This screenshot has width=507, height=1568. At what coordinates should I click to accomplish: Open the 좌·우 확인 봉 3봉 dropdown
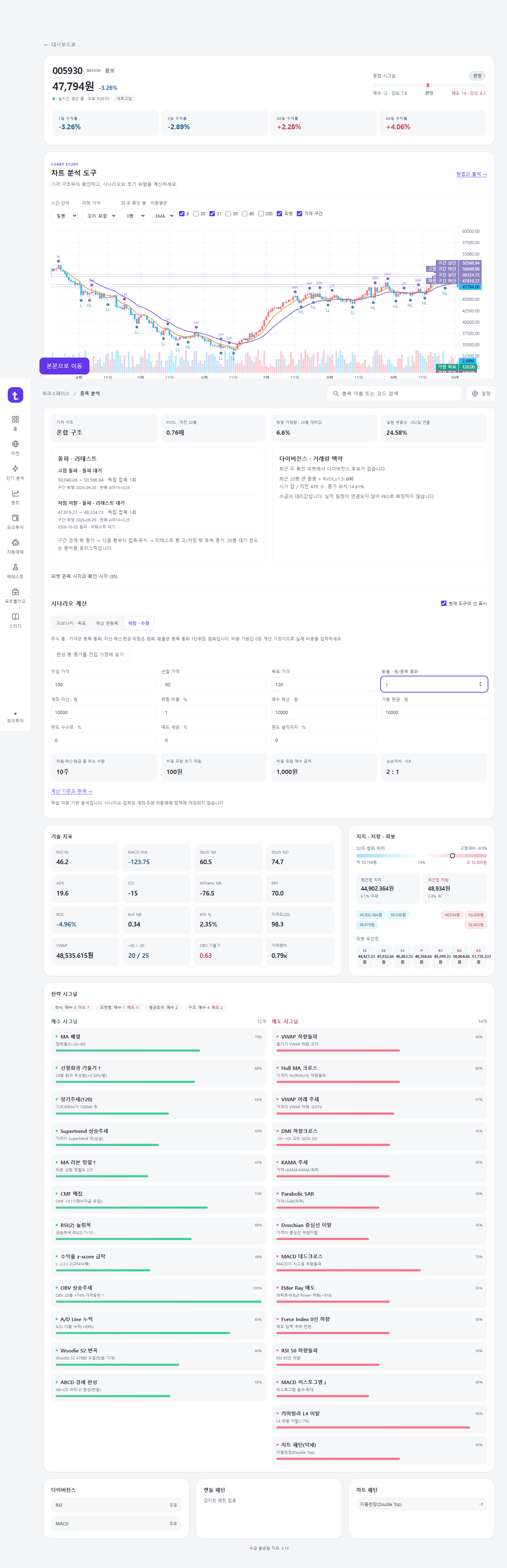pos(133,216)
